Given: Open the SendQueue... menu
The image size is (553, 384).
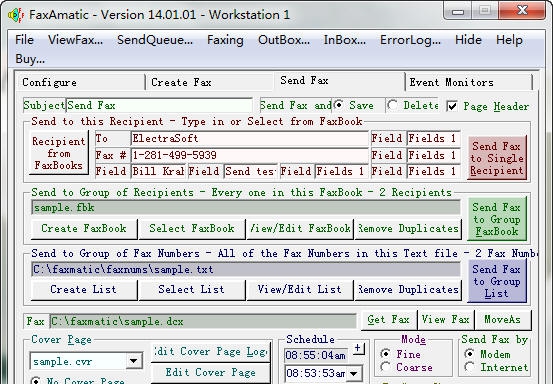Looking at the screenshot, I should click(x=155, y=40).
